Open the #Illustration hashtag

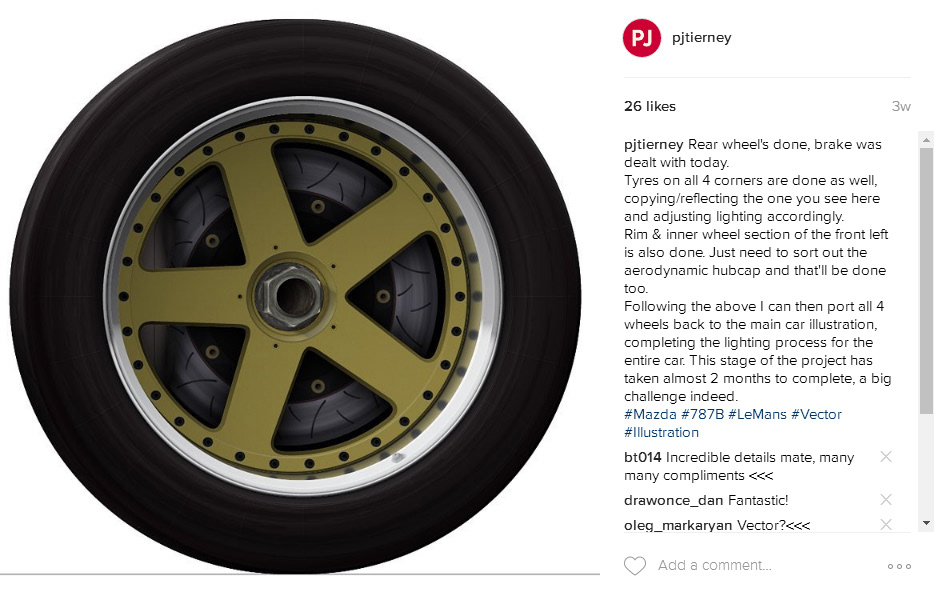click(661, 432)
